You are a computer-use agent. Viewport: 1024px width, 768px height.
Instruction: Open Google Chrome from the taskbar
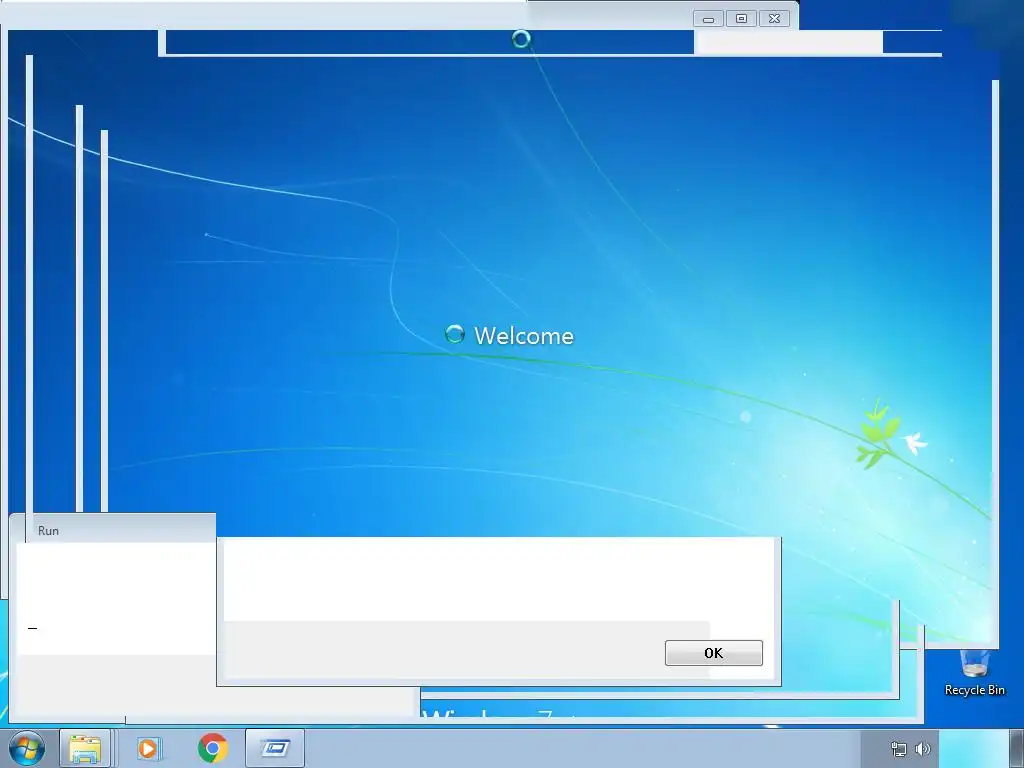coord(213,748)
